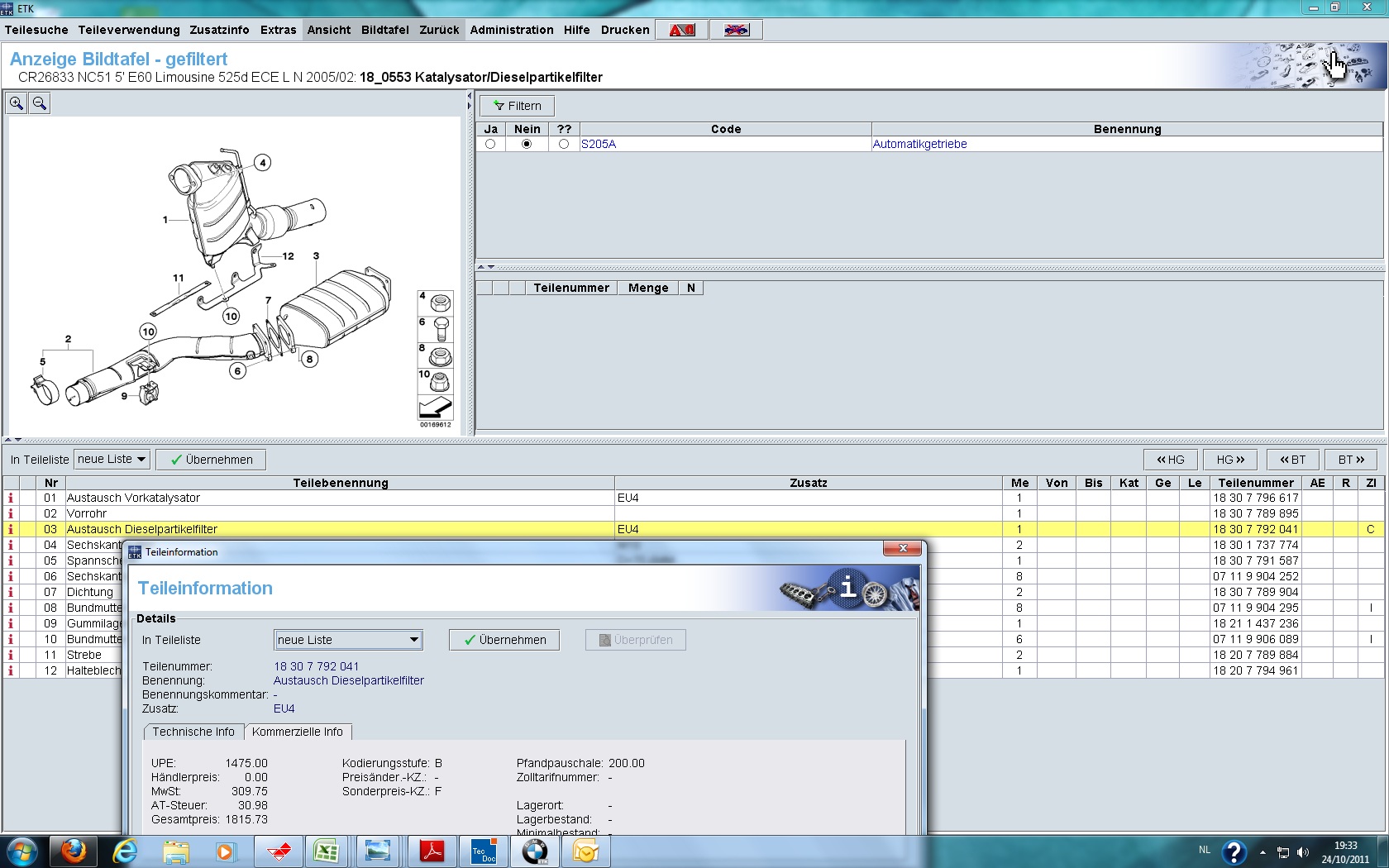Click the red A toolbar icon
The image size is (1389, 868).
click(682, 30)
